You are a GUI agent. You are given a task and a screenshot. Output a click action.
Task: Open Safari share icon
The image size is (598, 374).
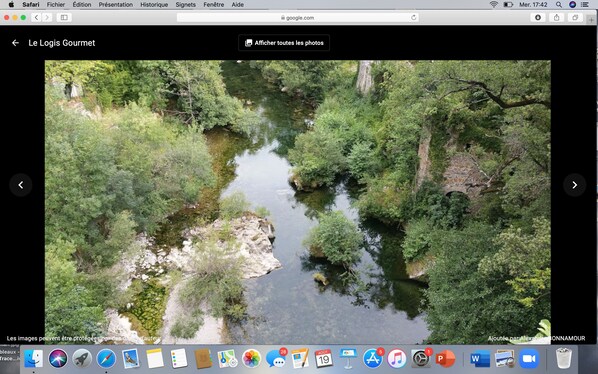pyautogui.click(x=556, y=18)
